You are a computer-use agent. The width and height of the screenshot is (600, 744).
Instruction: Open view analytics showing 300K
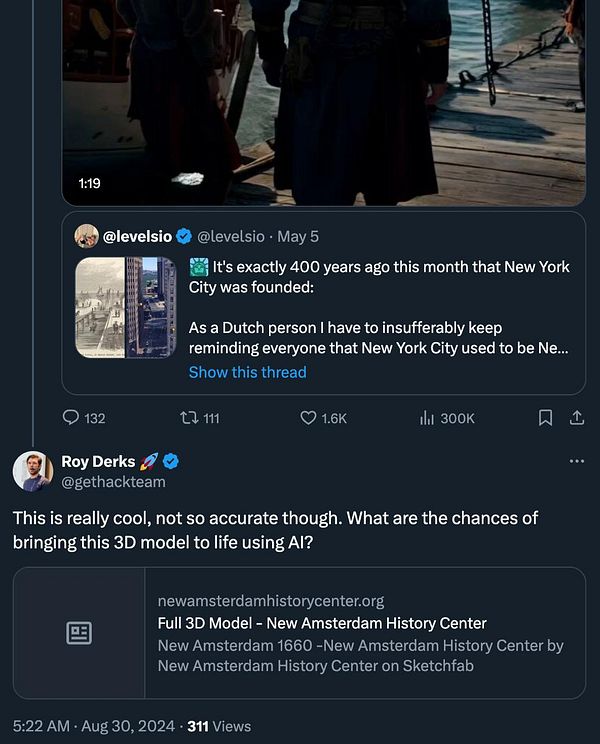coord(428,418)
